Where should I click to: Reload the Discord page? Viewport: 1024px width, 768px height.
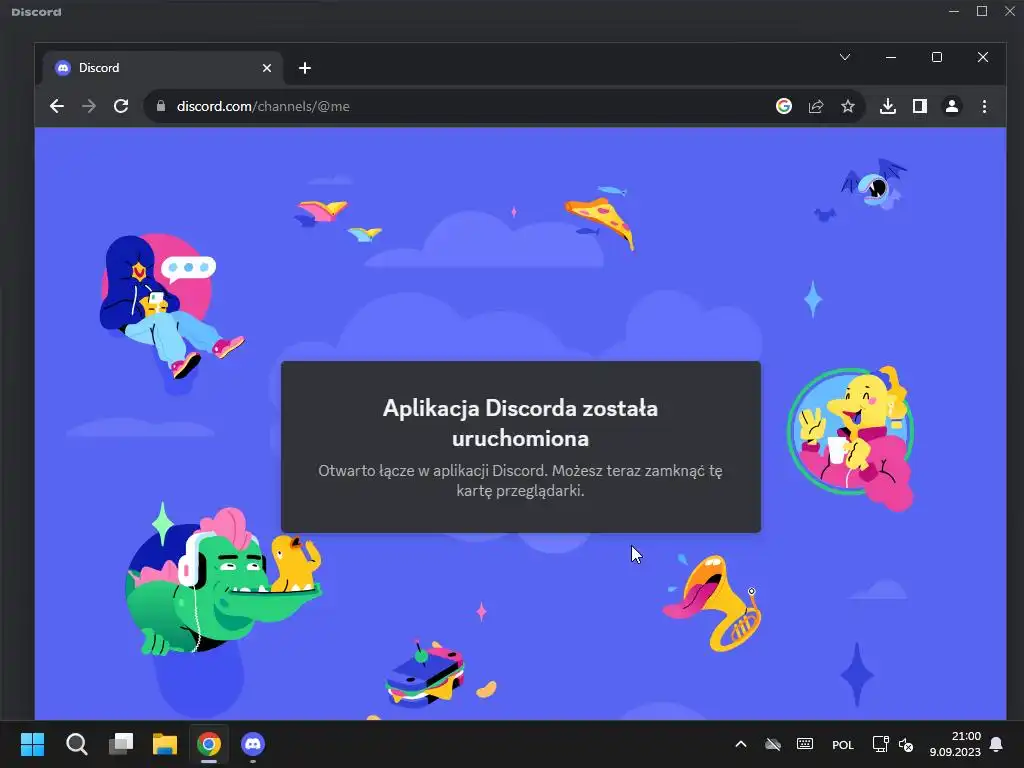[121, 106]
